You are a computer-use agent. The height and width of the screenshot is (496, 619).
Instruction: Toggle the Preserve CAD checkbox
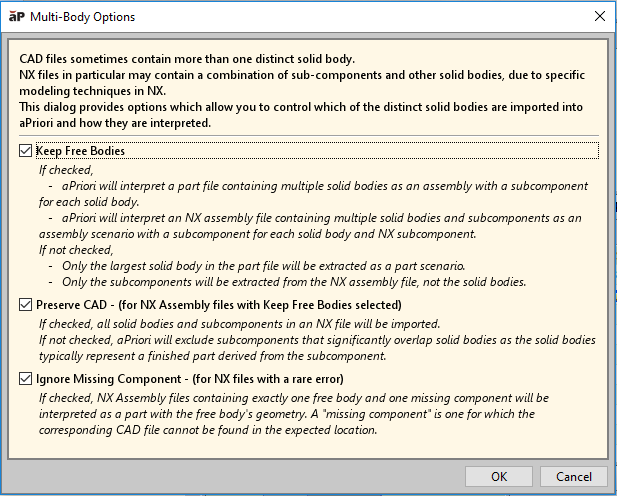pos(25,304)
